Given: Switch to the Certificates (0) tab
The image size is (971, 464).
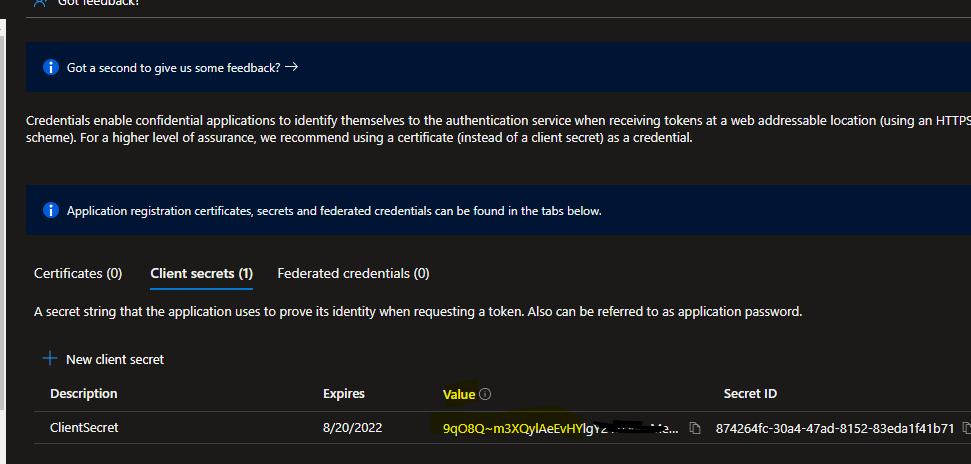Looking at the screenshot, I should point(78,273).
